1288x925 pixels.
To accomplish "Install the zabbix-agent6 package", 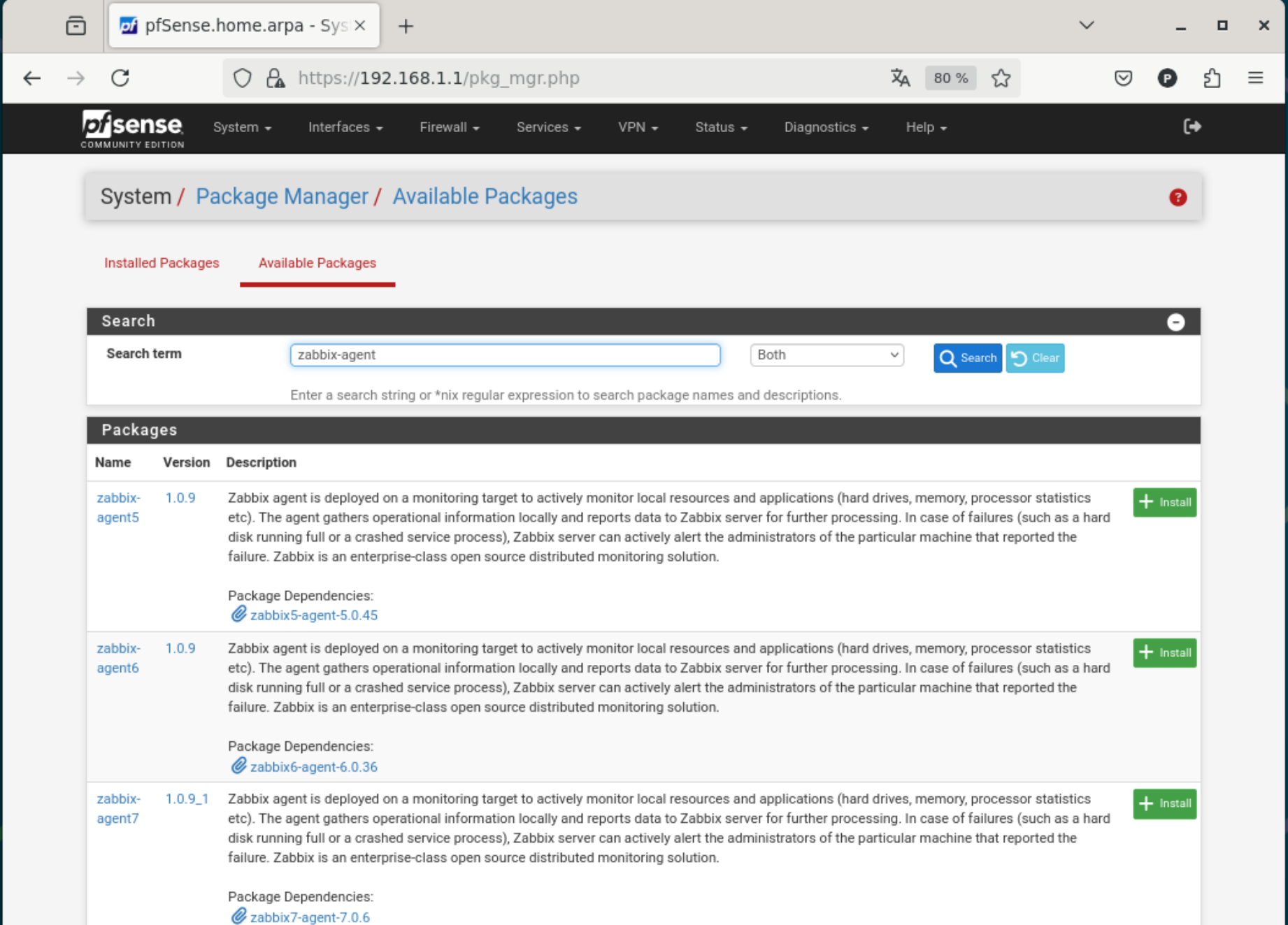I will click(x=1164, y=652).
